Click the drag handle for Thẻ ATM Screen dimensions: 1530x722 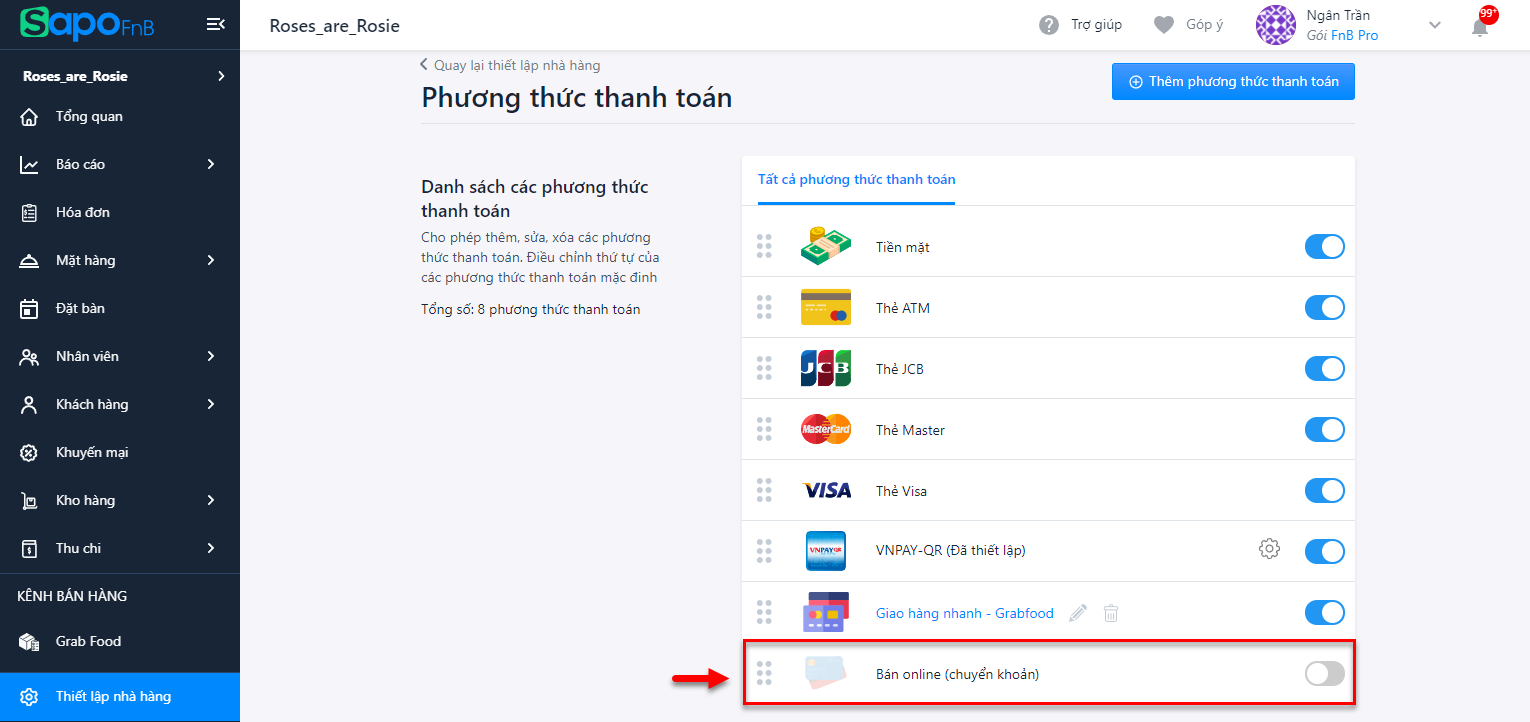pyautogui.click(x=764, y=308)
